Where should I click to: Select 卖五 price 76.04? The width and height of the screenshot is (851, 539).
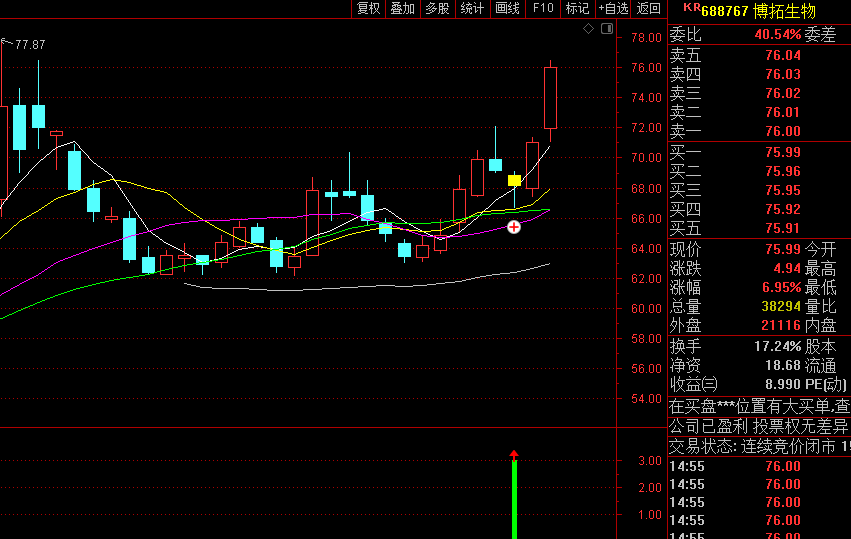coord(783,55)
